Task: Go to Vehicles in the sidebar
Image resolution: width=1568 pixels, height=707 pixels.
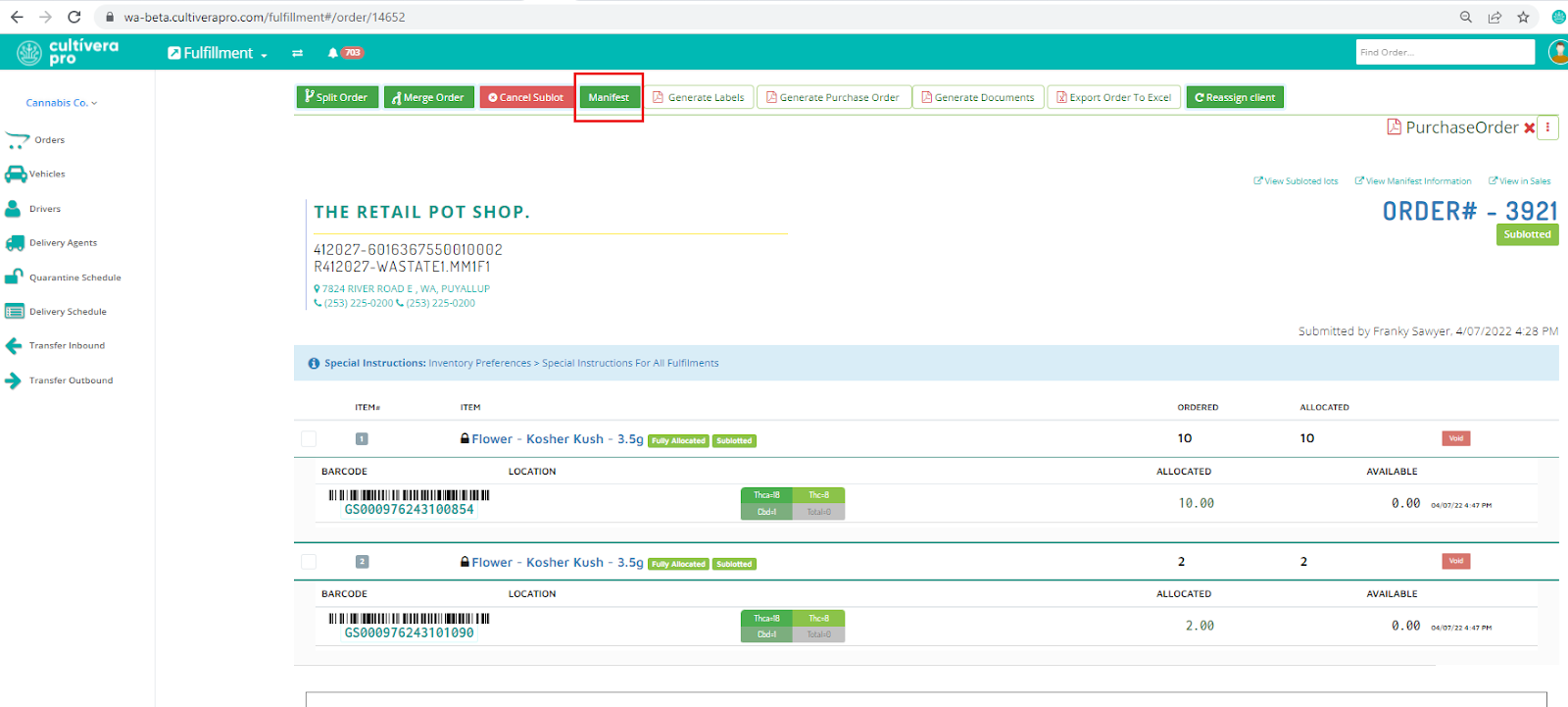Action: tap(47, 175)
